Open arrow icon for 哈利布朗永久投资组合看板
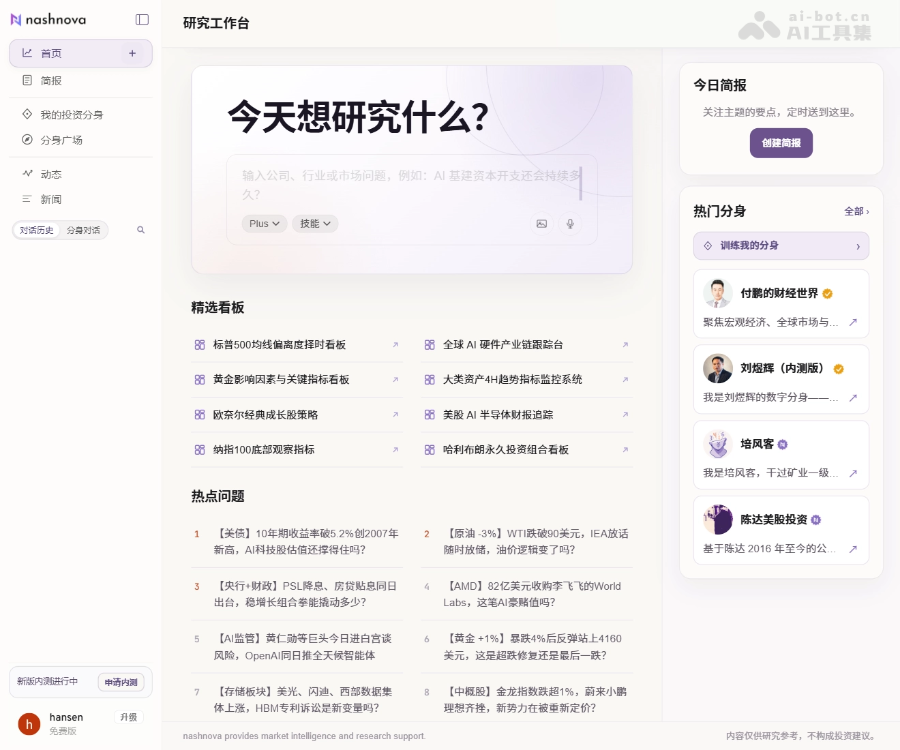 click(625, 450)
